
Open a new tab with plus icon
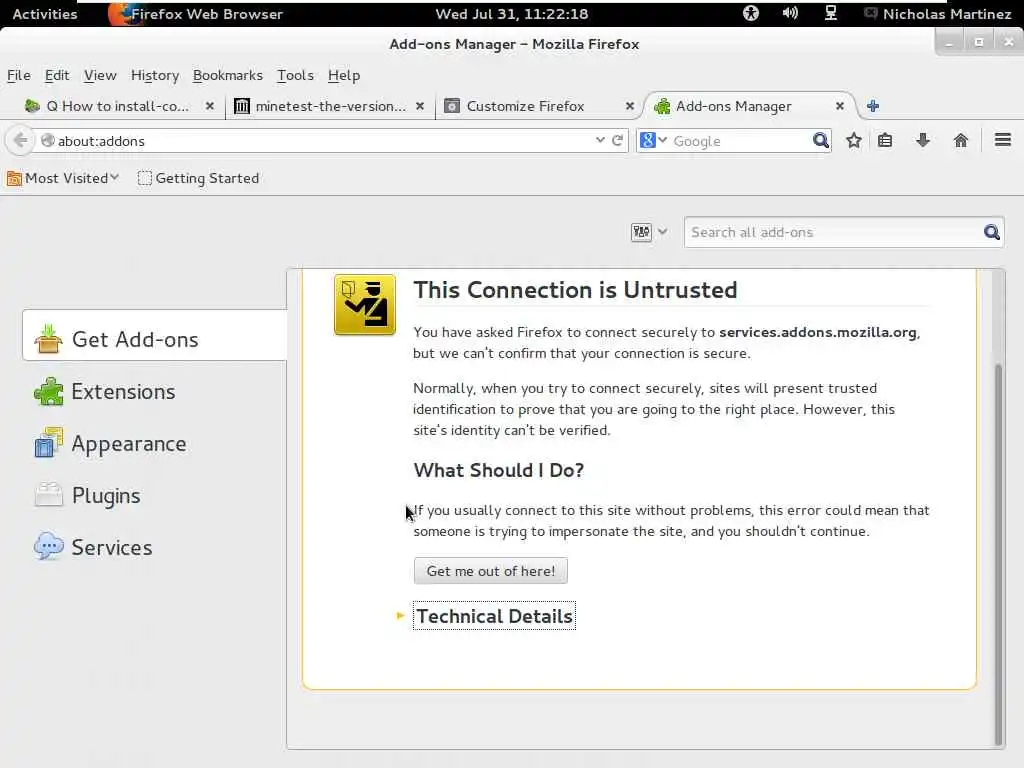(873, 106)
